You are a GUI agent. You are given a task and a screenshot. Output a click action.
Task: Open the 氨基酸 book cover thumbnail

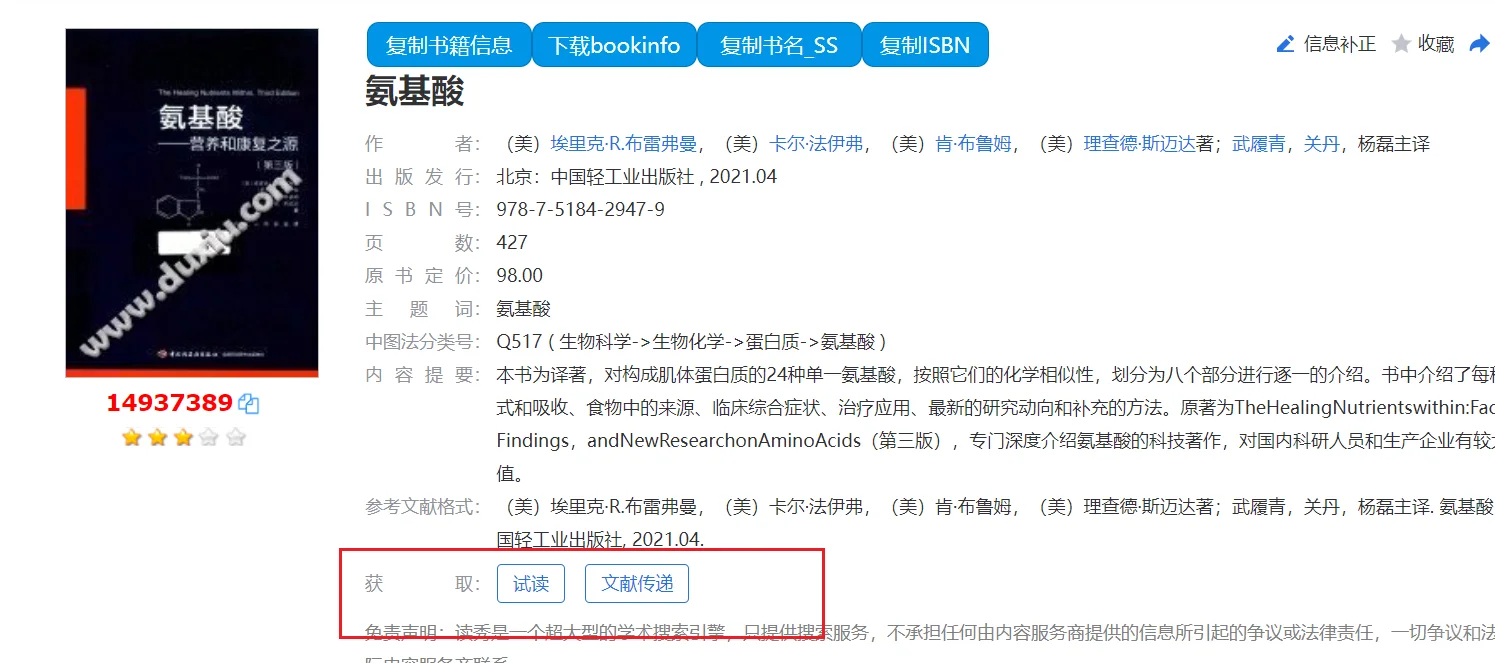click(192, 202)
